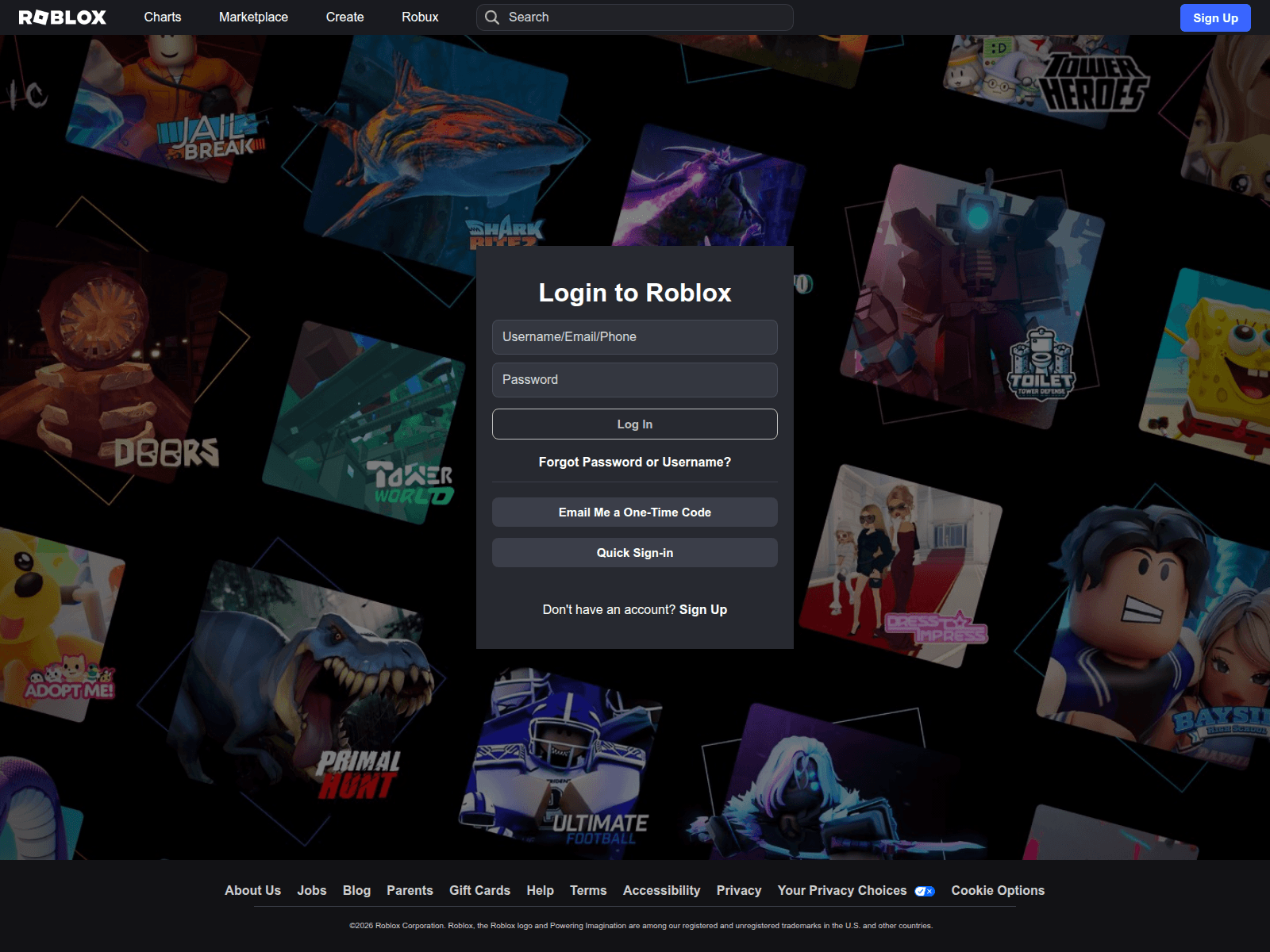Viewport: 1270px width, 952px height.
Task: Open Forgot Password or Username link
Action: 635,462
